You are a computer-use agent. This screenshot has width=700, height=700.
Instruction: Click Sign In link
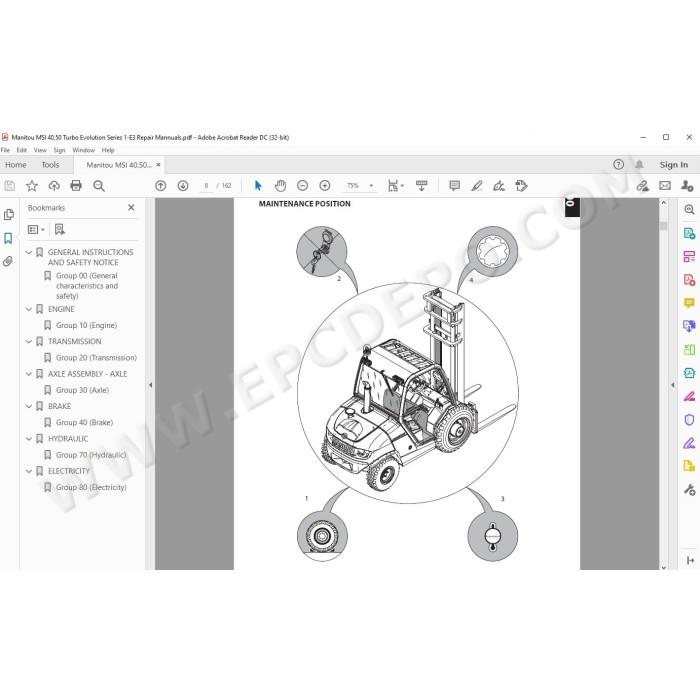pos(674,165)
